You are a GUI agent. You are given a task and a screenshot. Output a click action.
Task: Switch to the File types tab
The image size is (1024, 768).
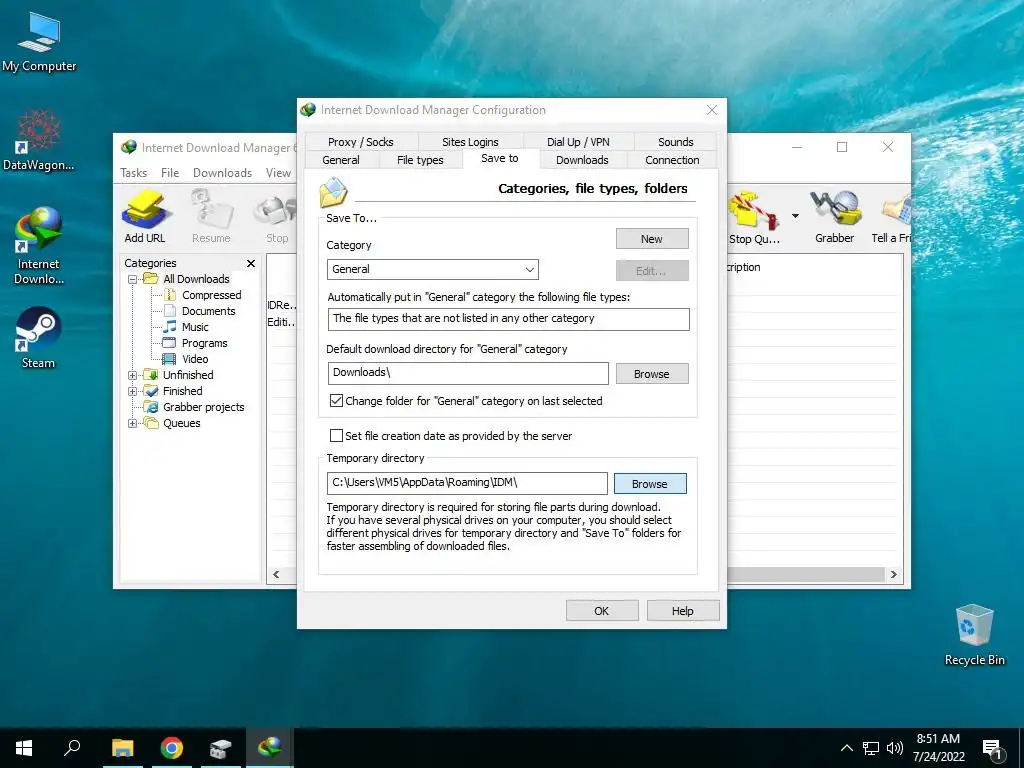(420, 160)
